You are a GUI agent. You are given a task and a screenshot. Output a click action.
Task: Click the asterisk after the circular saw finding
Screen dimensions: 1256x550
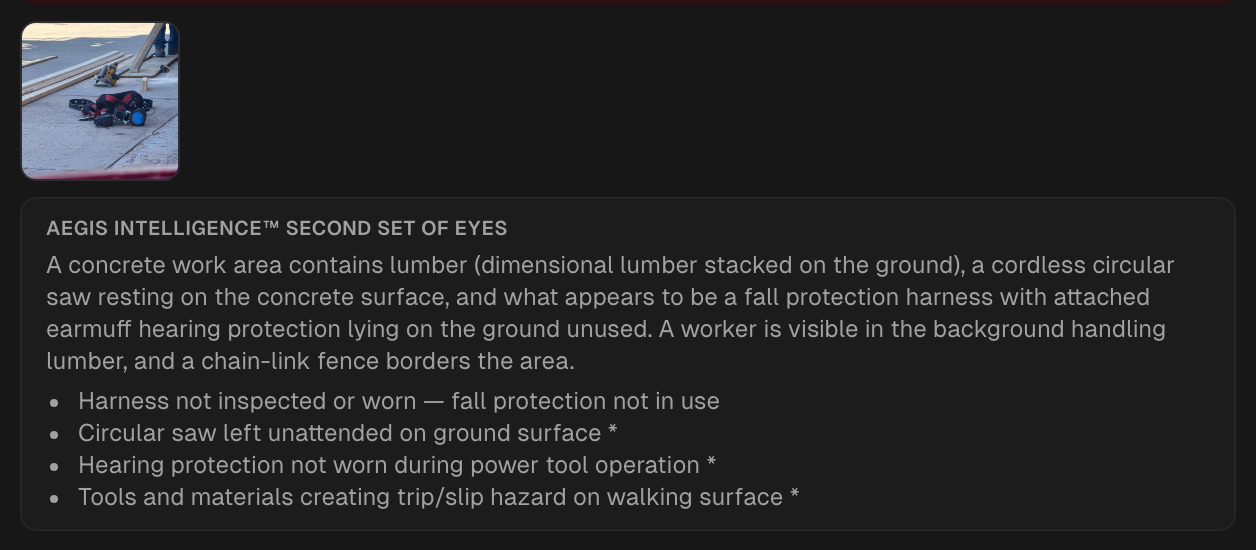pyautogui.click(x=611, y=431)
